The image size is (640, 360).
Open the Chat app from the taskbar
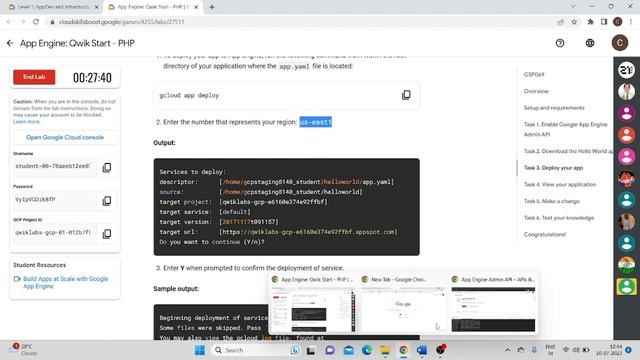click(x=330, y=350)
